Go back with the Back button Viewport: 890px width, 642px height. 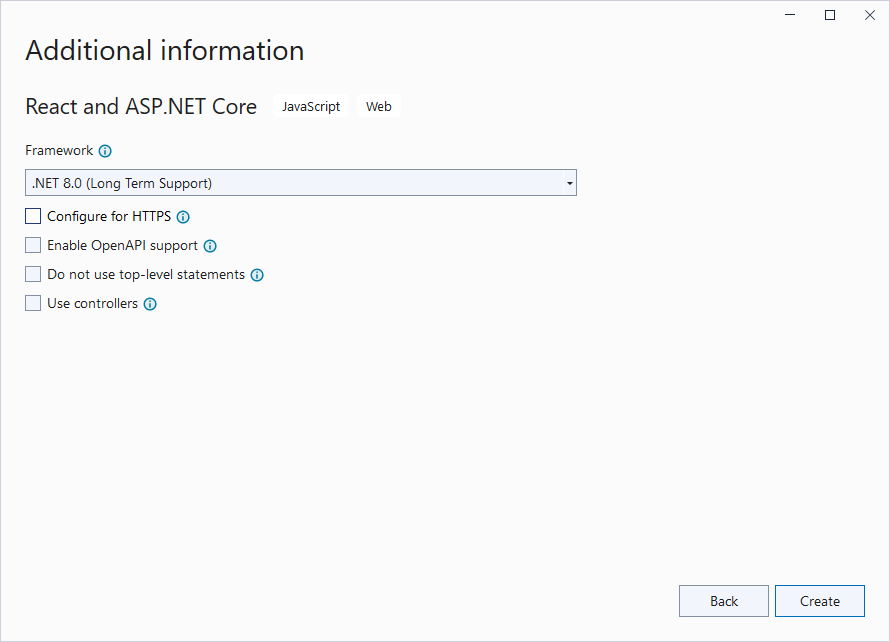pyautogui.click(x=724, y=601)
